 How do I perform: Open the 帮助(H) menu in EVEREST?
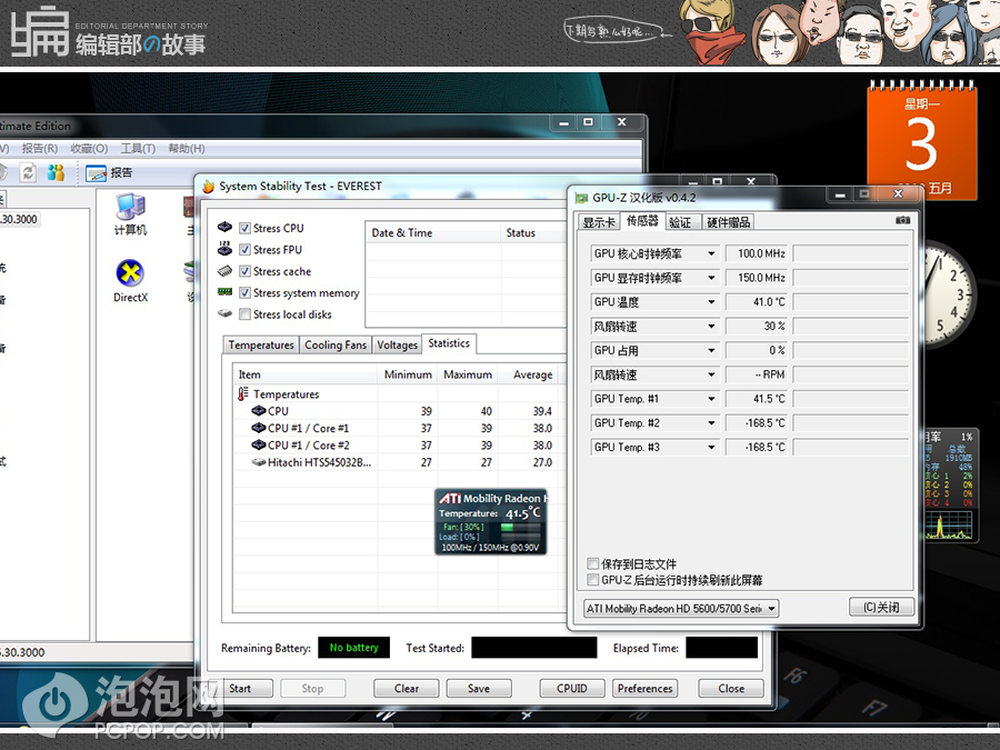pyautogui.click(x=186, y=148)
